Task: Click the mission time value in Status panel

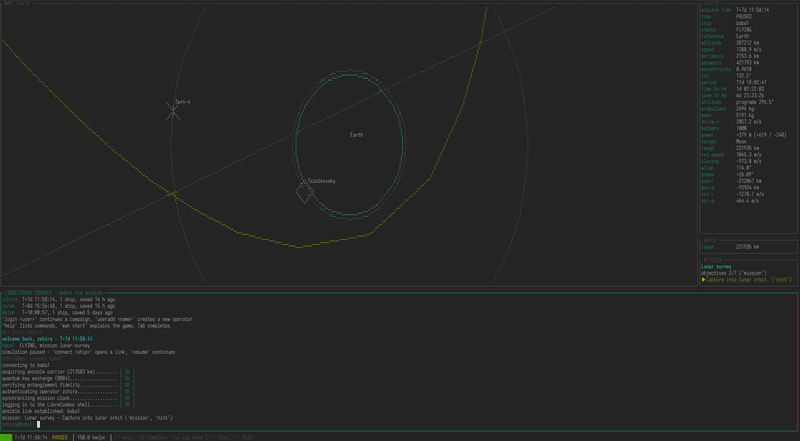Action: coord(753,10)
